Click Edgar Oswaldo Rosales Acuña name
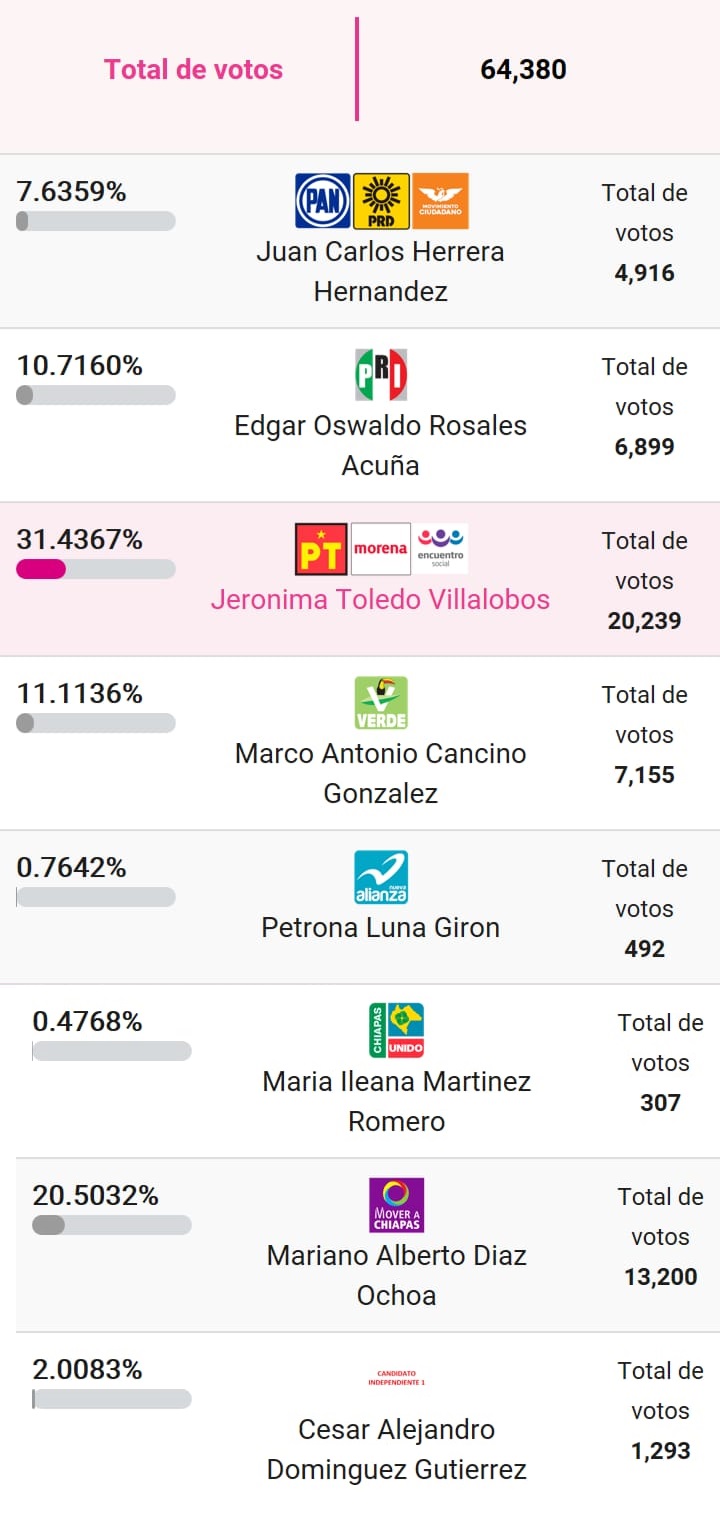This screenshot has width=720, height=1520. [x=380, y=445]
